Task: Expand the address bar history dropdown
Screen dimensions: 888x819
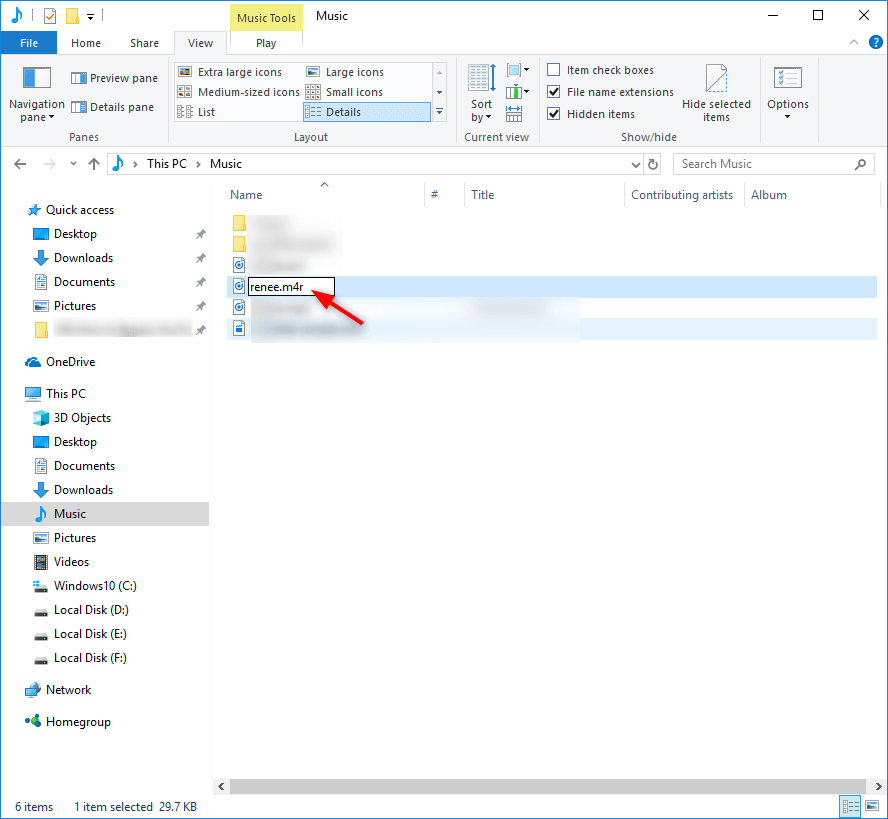Action: 635,164
